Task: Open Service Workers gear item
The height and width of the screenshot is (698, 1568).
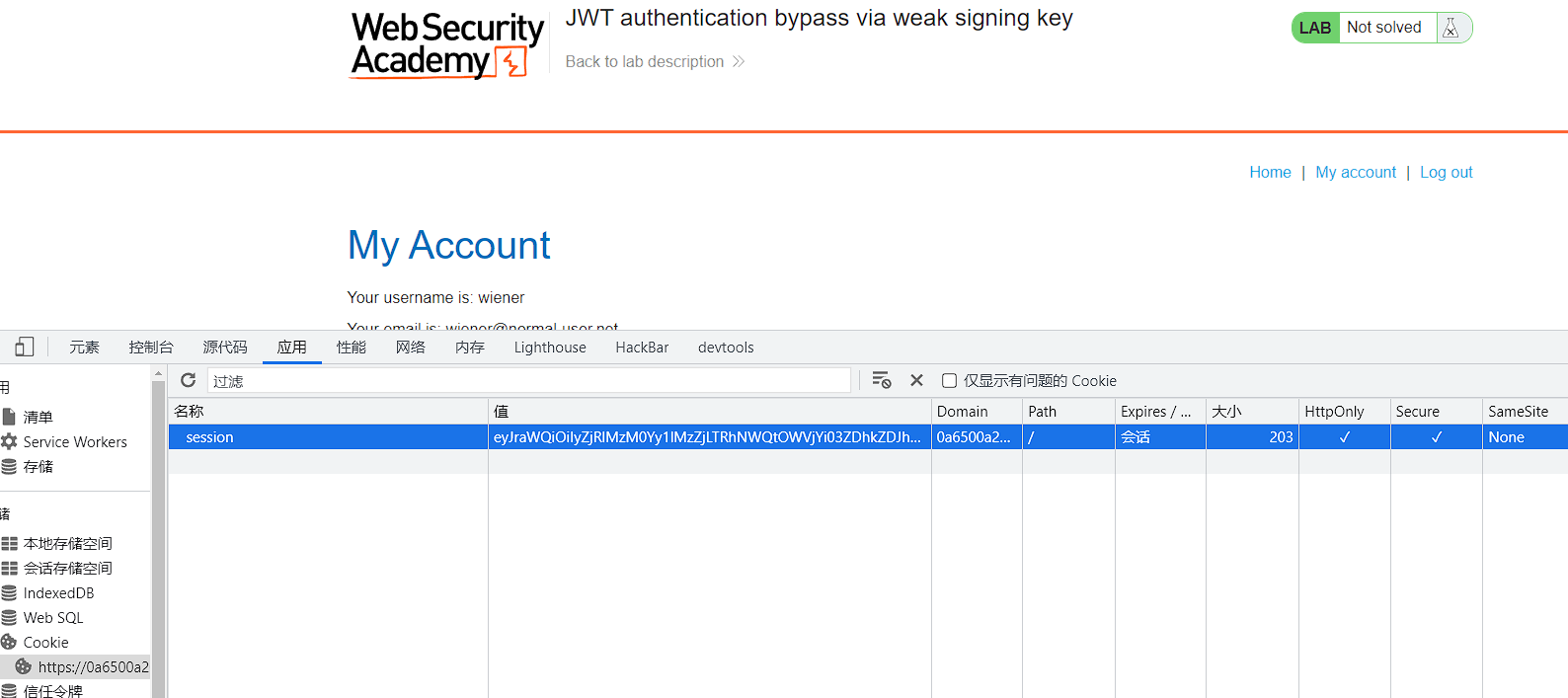Action: point(65,441)
